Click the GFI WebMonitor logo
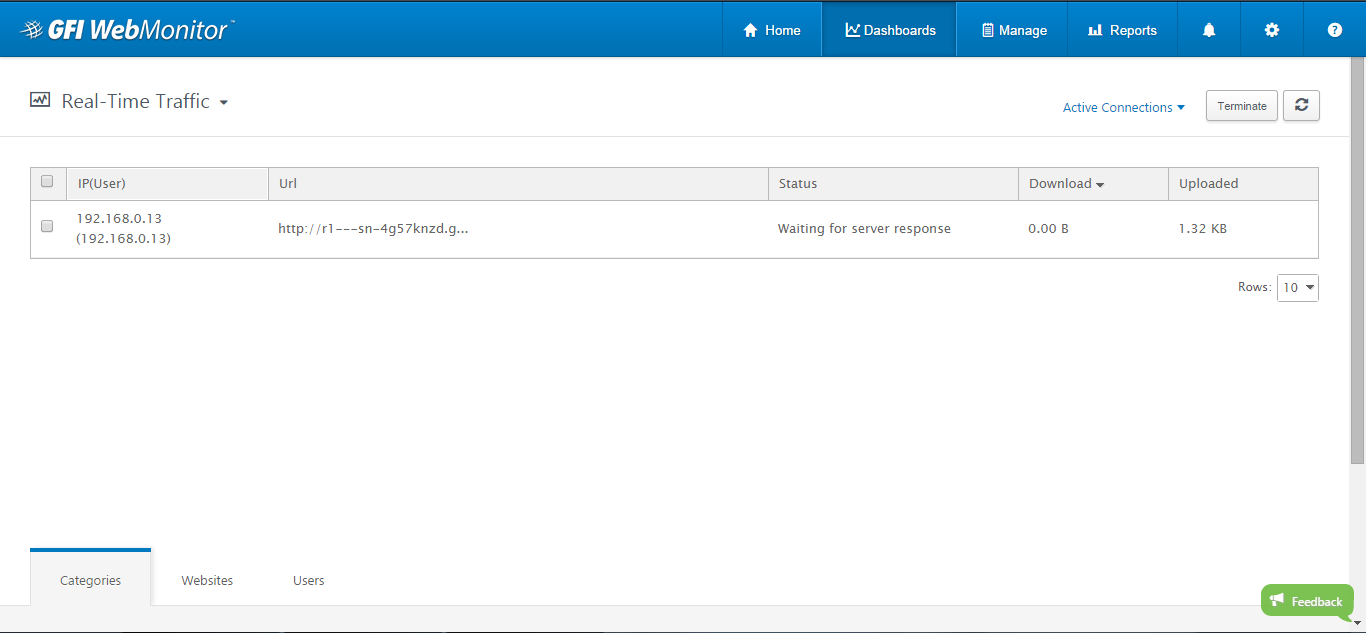This screenshot has width=1366, height=633. coord(126,29)
